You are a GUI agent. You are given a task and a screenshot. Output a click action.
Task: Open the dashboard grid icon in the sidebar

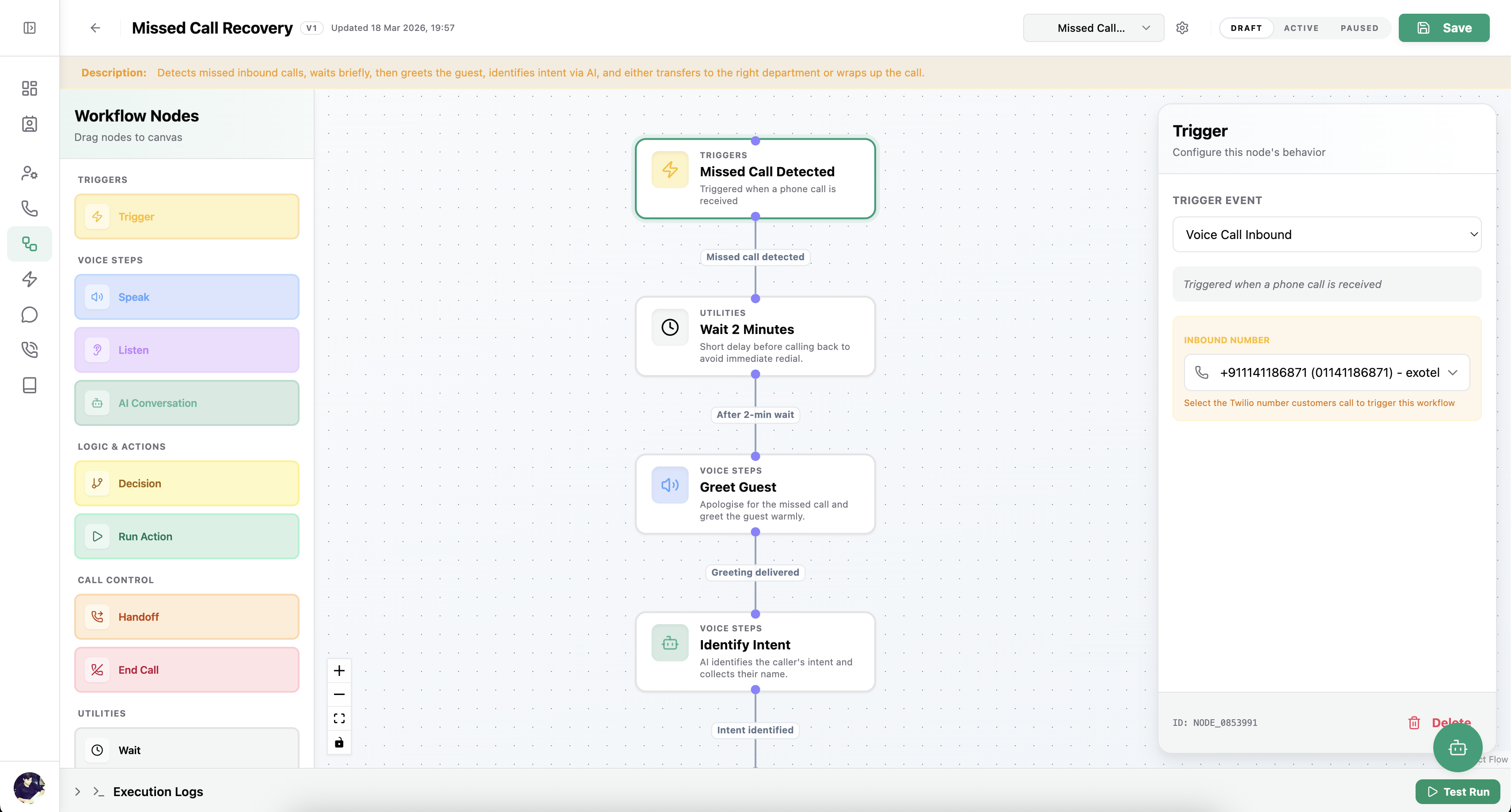tap(29, 88)
